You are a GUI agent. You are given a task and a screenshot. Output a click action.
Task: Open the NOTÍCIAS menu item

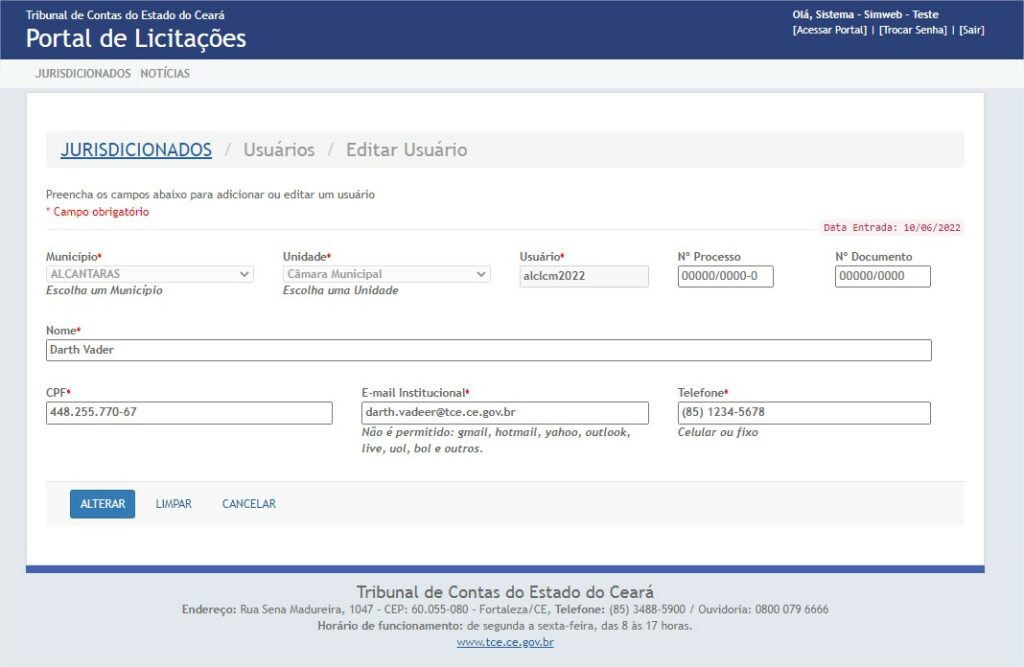(165, 74)
